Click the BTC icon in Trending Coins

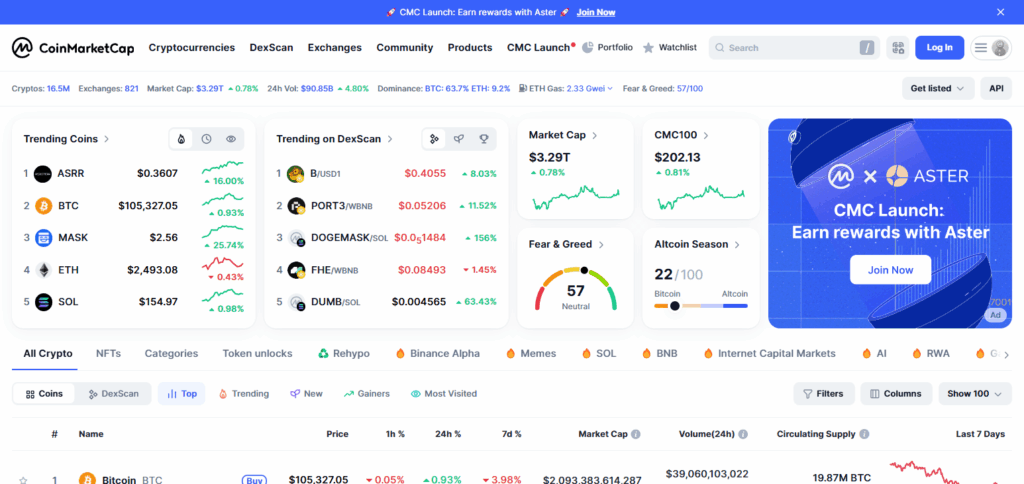43,206
